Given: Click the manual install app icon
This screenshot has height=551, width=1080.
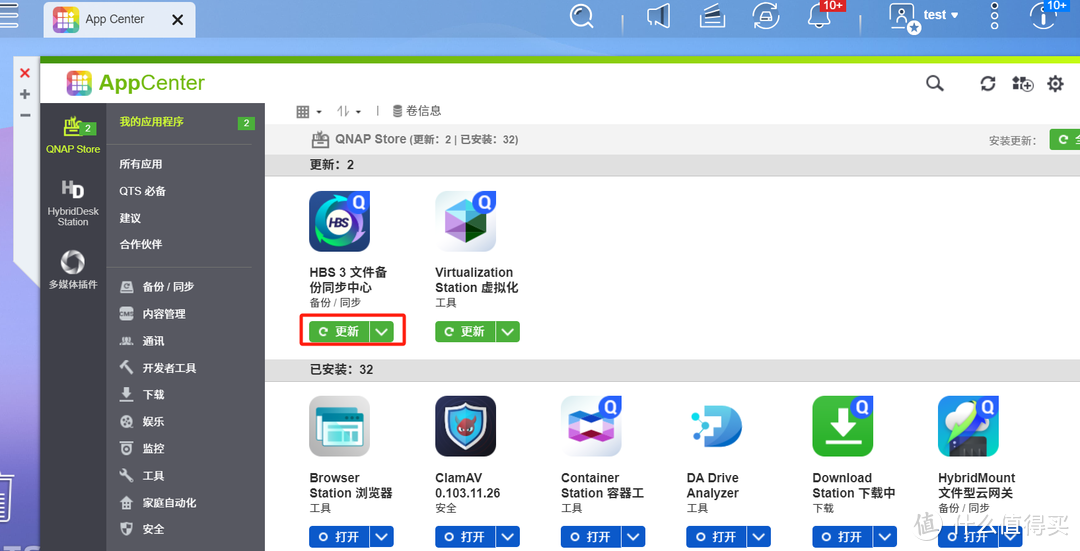Looking at the screenshot, I should tap(1022, 83).
